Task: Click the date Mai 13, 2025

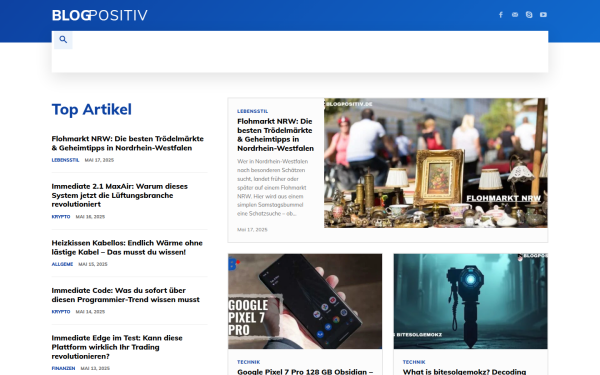Action: coord(95,368)
